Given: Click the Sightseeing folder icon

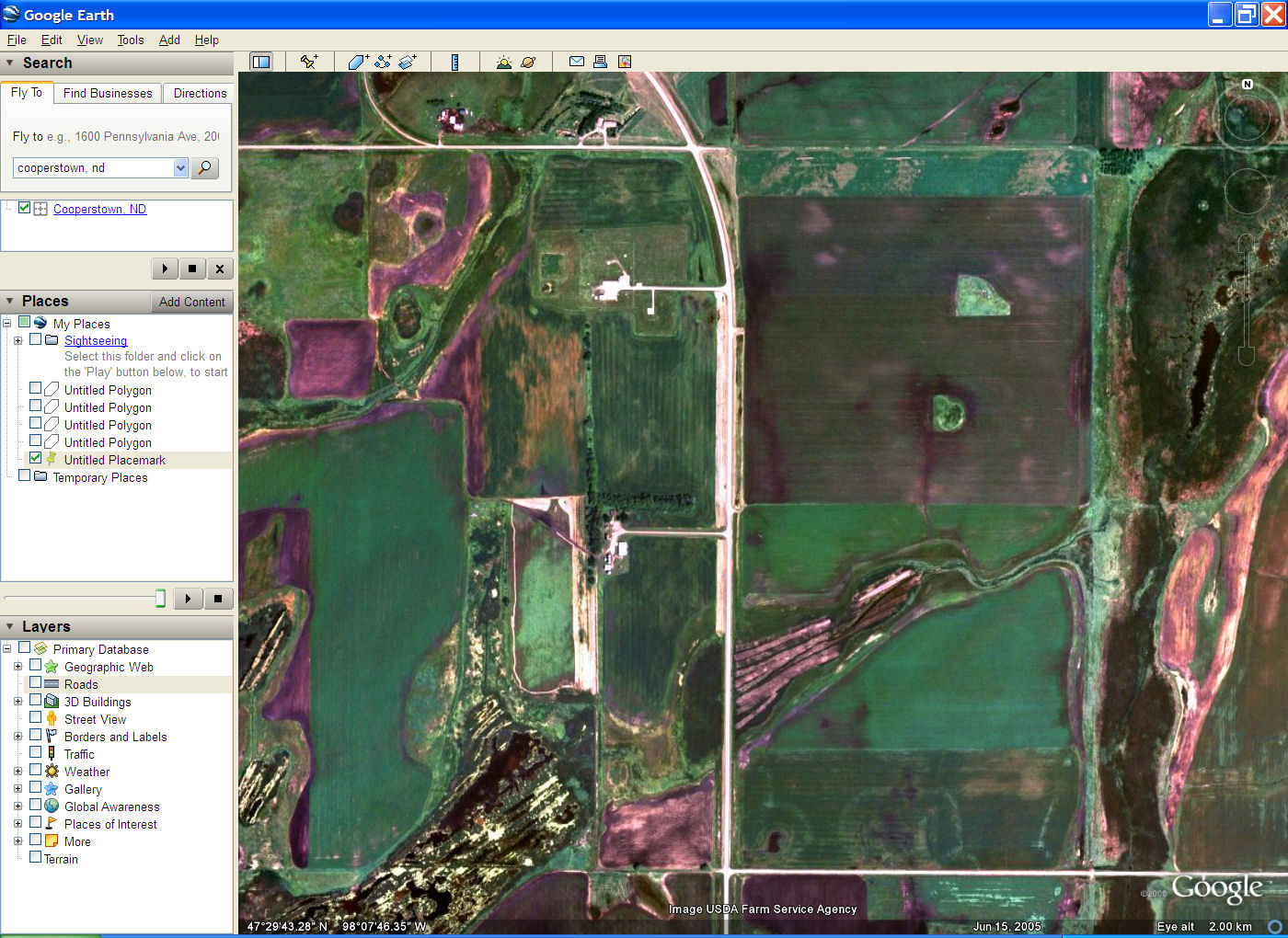Looking at the screenshot, I should pyautogui.click(x=52, y=339).
